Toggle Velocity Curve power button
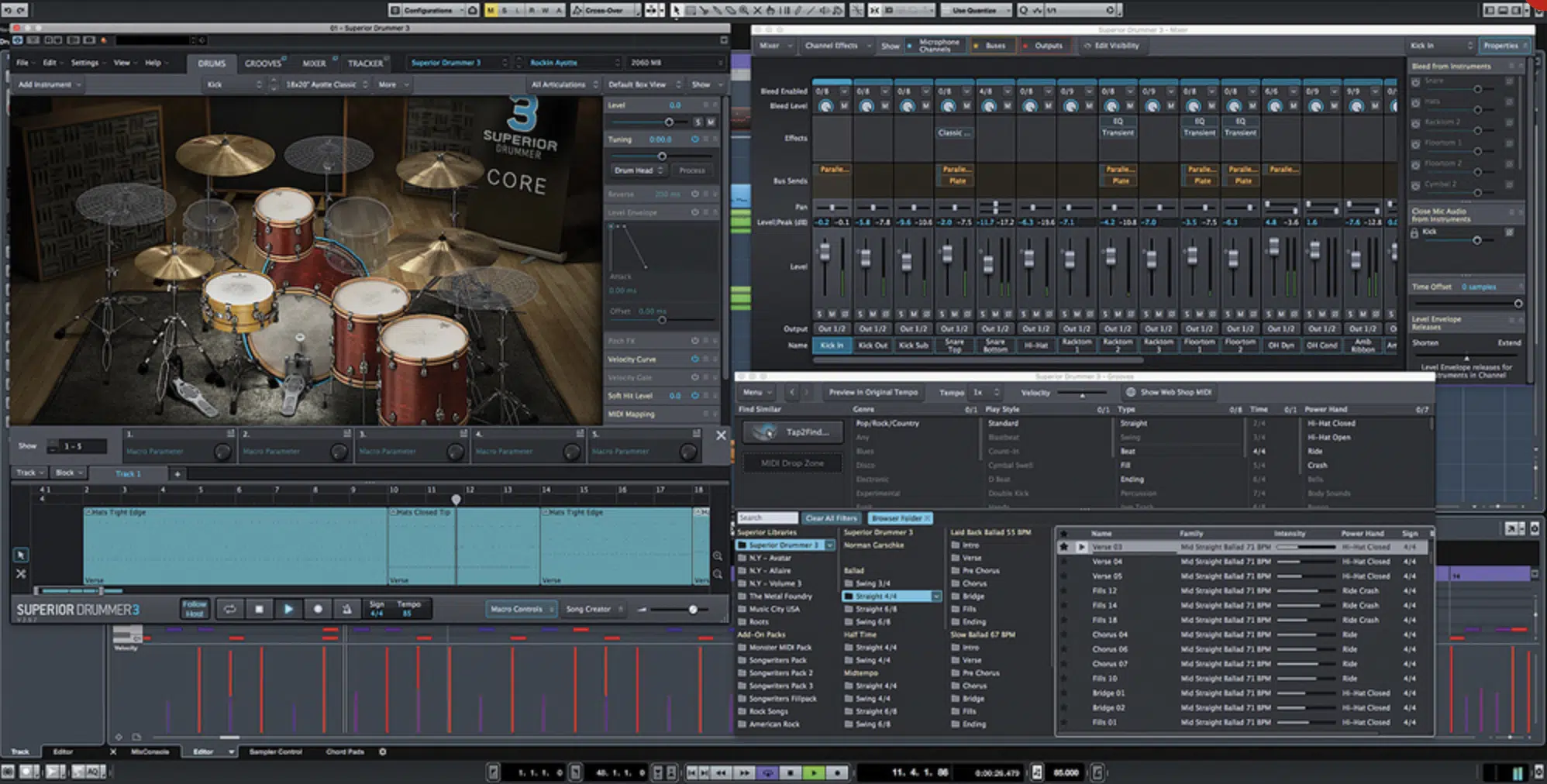This screenshot has height=784, width=1547. 694,359
